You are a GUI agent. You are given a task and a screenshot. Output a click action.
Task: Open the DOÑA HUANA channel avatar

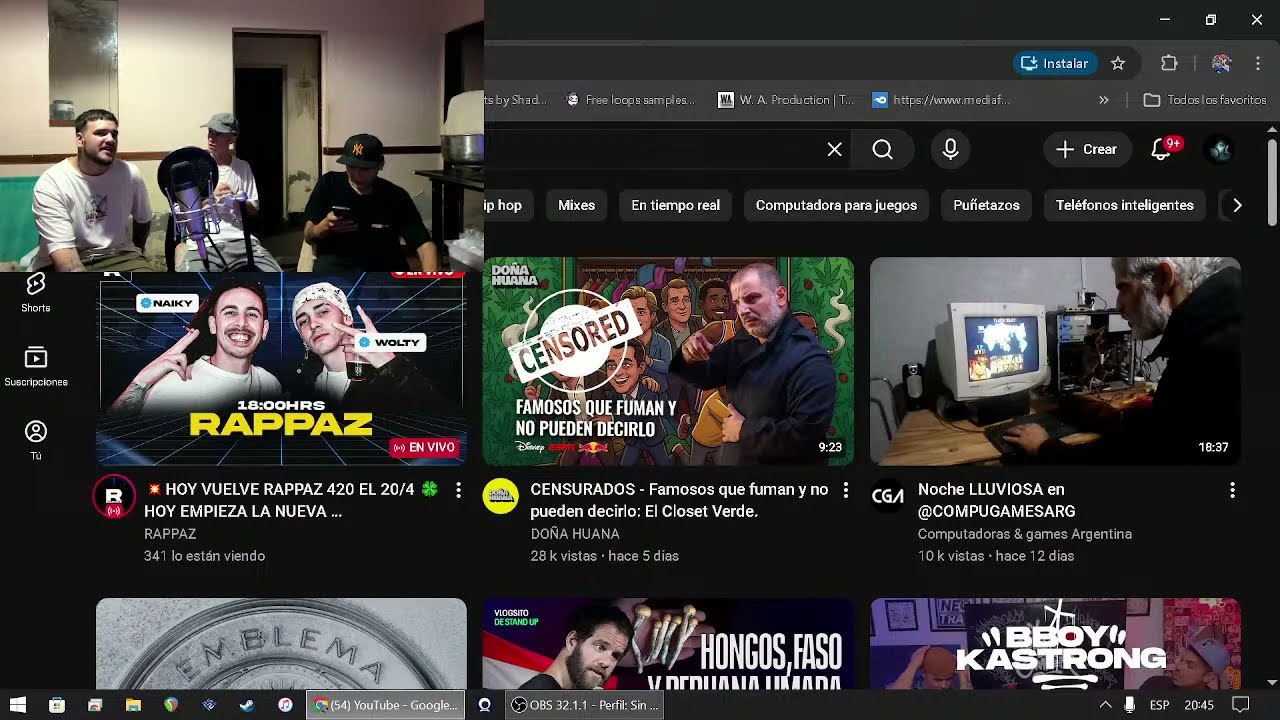point(500,496)
